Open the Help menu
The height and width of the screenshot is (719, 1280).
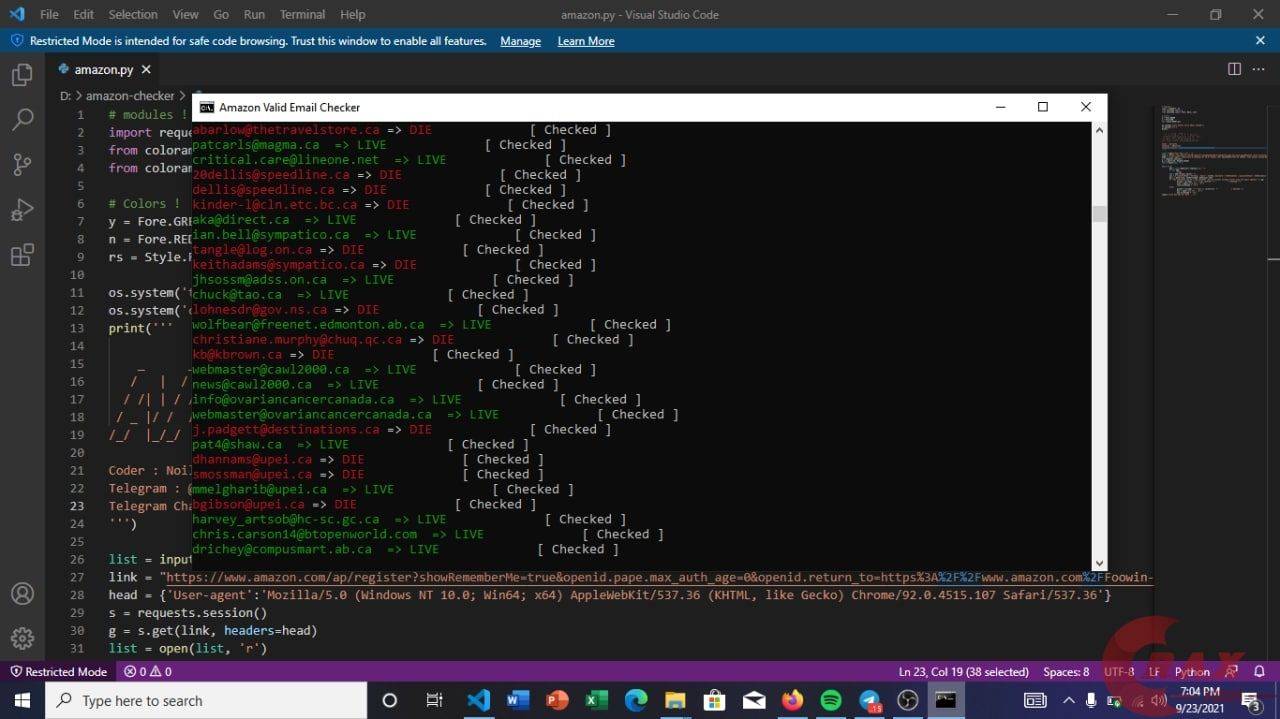coord(352,14)
